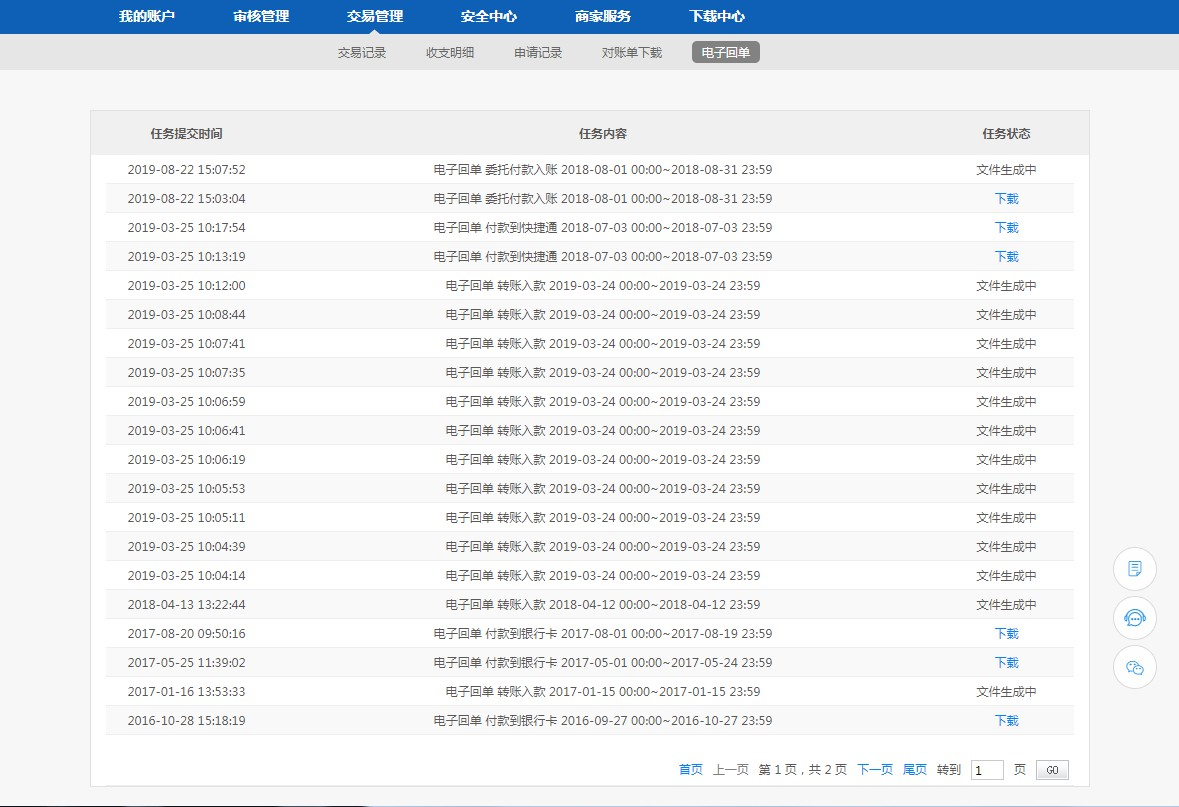Open the 审核管理 menu
This screenshot has height=807, width=1179.
pos(261,16)
